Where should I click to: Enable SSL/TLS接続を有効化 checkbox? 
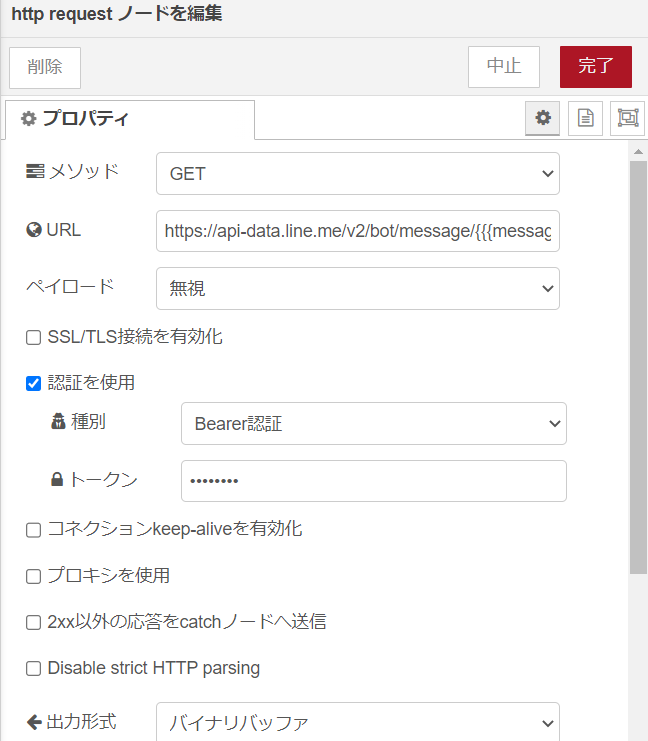[33, 337]
